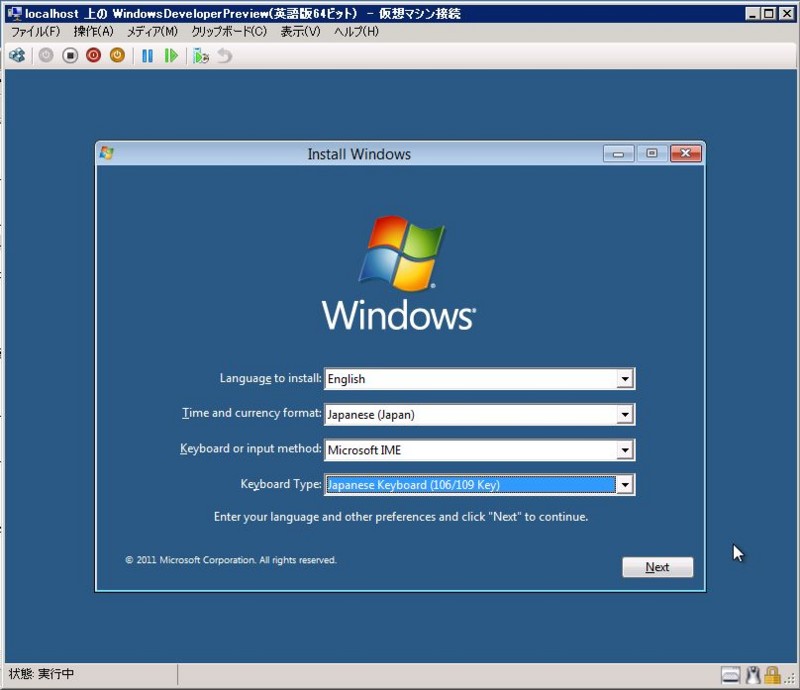Click the VM connection window title icon

[15, 13]
